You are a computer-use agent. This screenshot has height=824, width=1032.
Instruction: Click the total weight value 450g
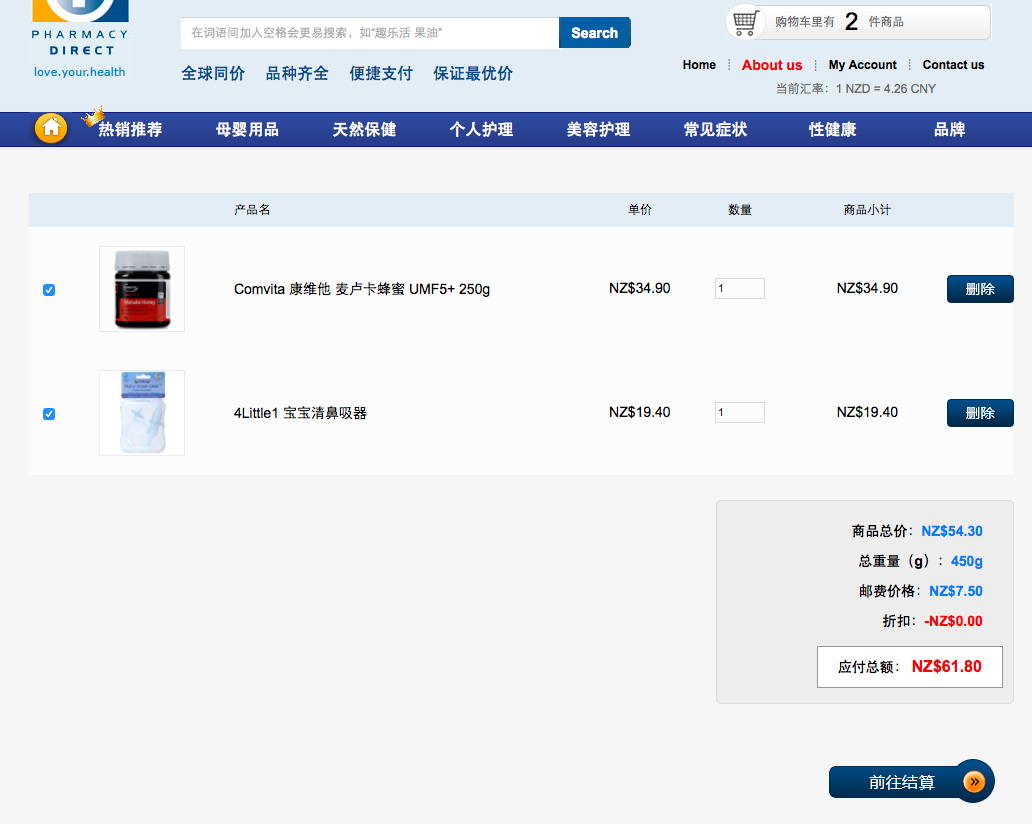pyautogui.click(x=967, y=561)
